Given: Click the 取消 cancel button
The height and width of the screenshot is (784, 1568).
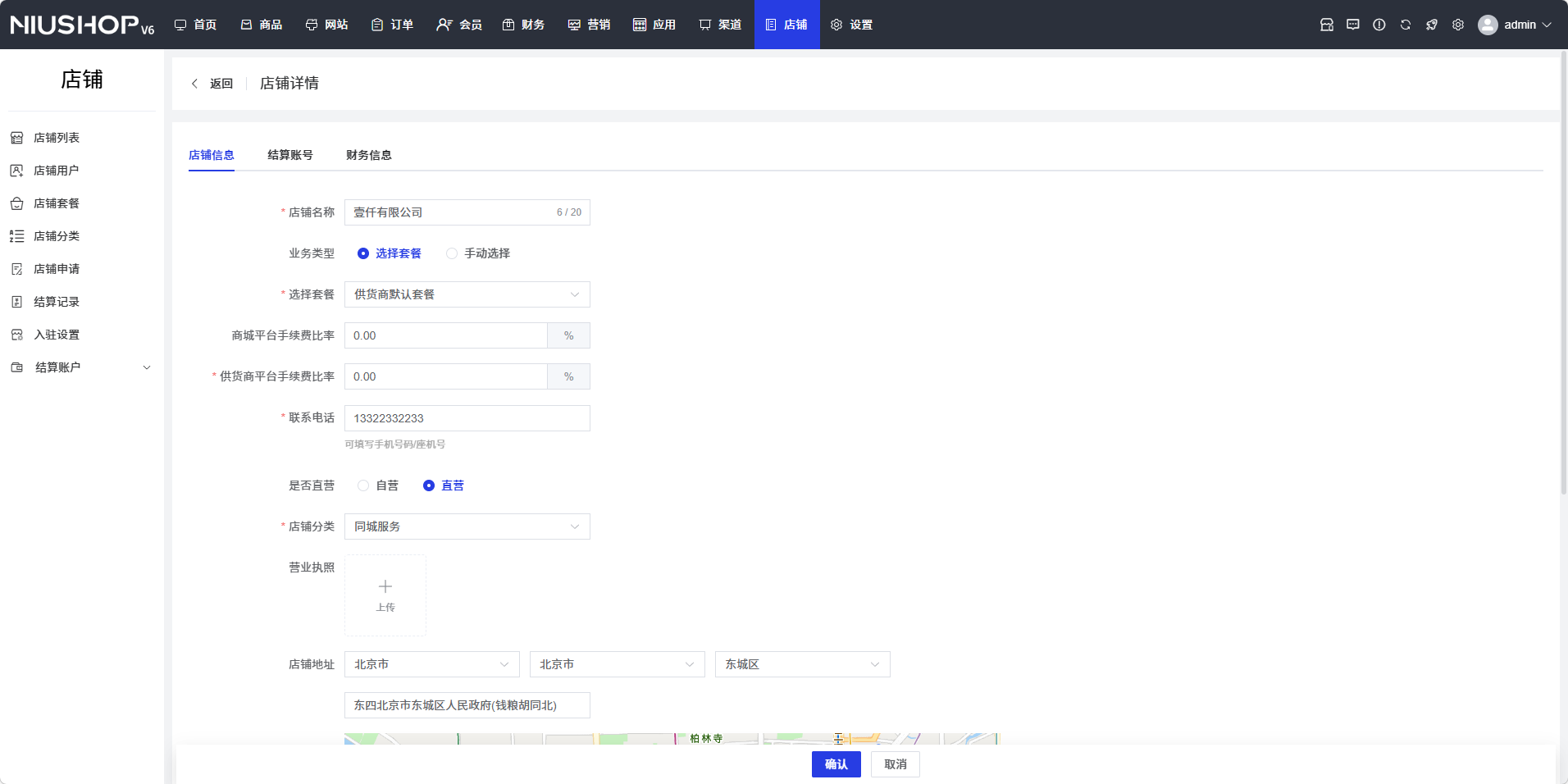Looking at the screenshot, I should tap(895, 764).
